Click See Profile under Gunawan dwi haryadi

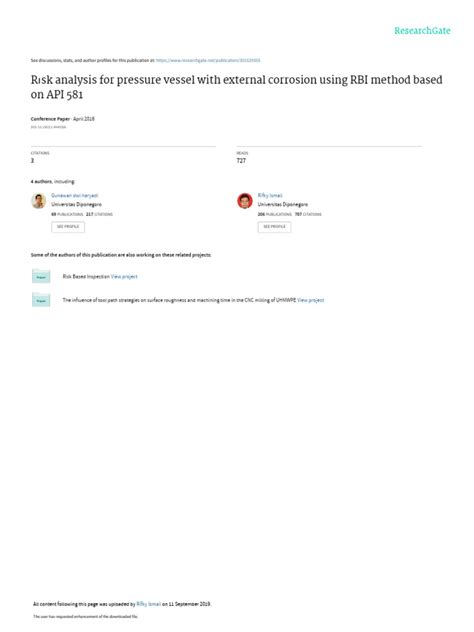68,227
